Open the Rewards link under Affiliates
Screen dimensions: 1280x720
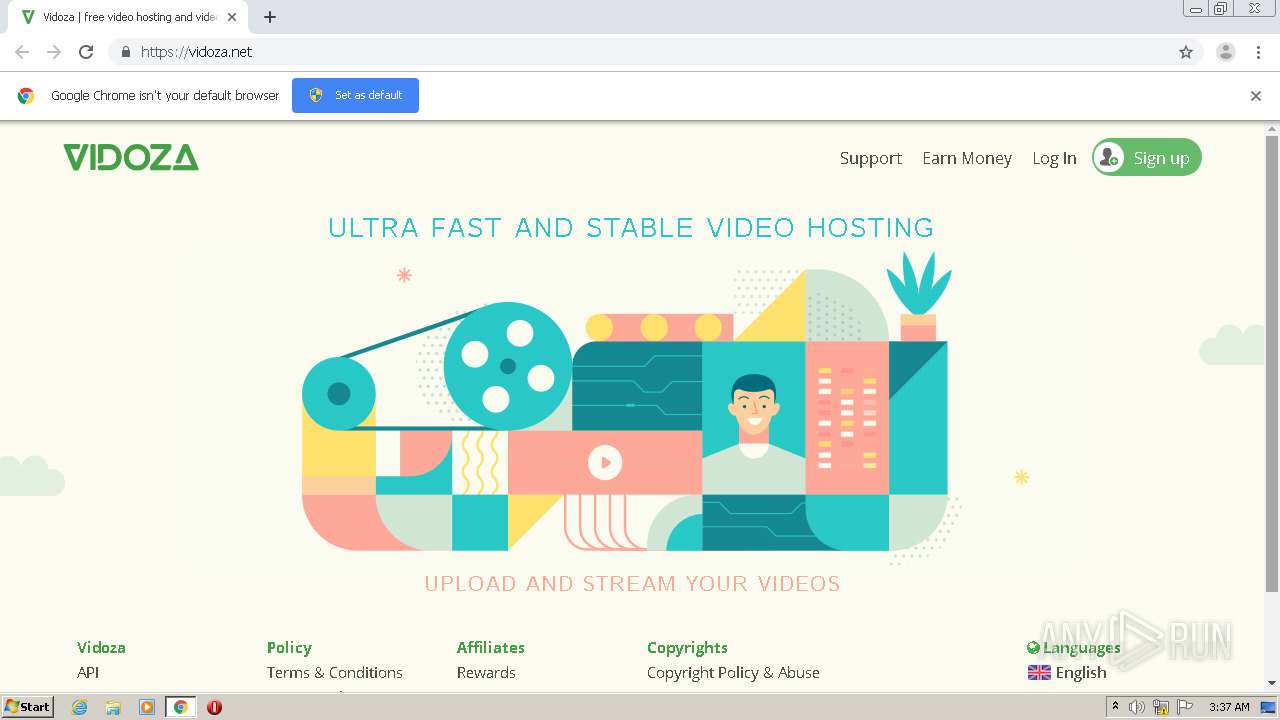tap(486, 673)
